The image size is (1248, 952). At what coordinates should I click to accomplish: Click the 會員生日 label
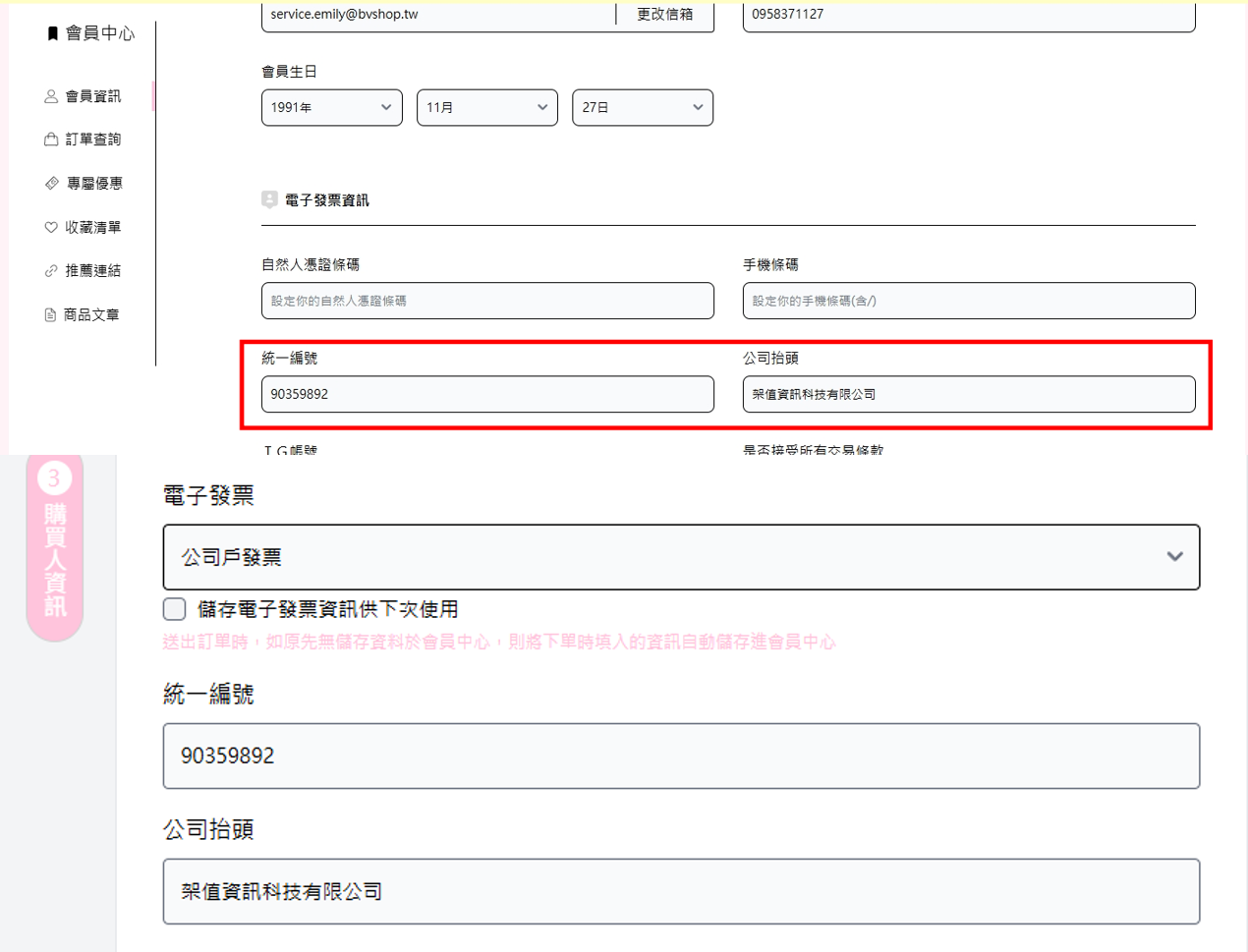point(289,72)
